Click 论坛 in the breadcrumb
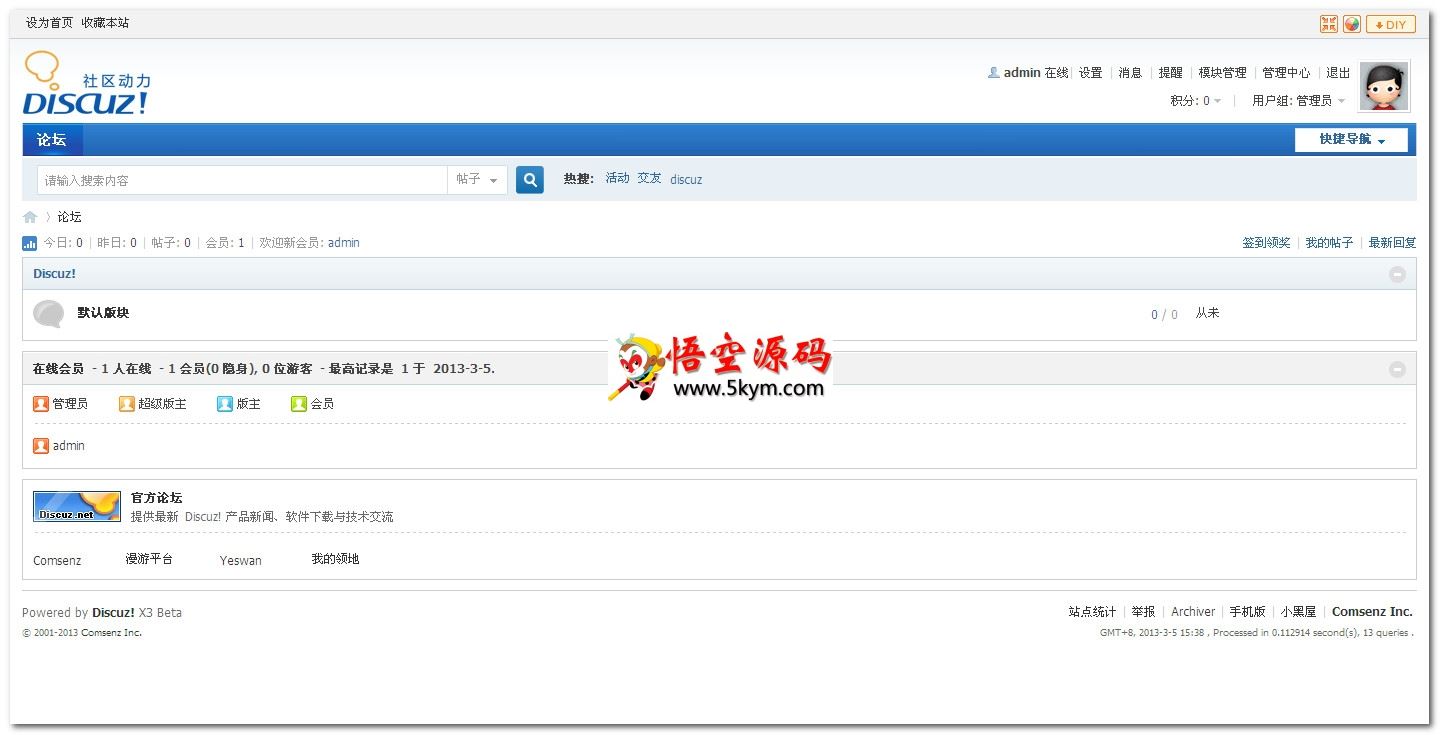 (x=69, y=217)
